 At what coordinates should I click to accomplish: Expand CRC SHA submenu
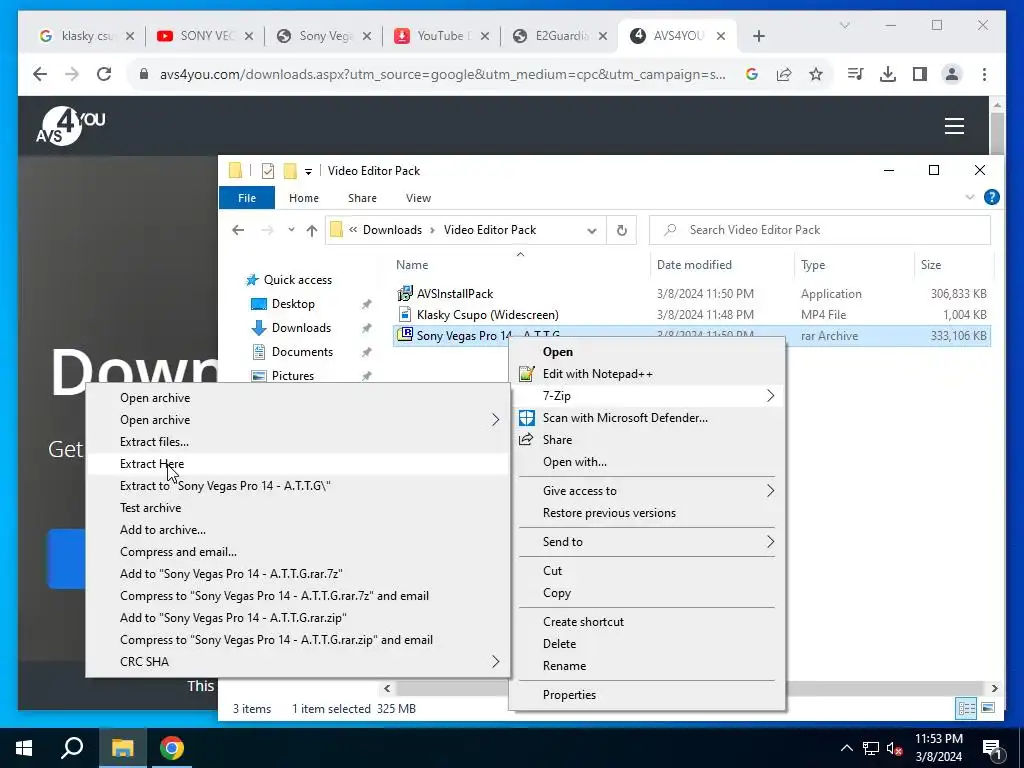[x=495, y=662]
